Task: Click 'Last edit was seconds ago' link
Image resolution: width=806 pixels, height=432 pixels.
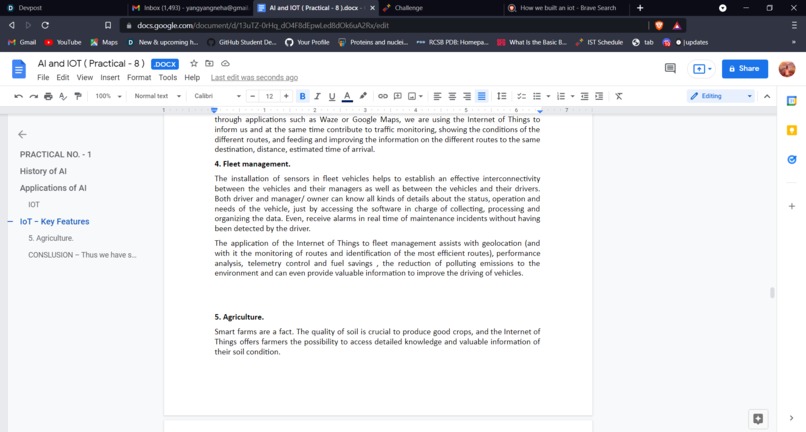Action: (254, 78)
